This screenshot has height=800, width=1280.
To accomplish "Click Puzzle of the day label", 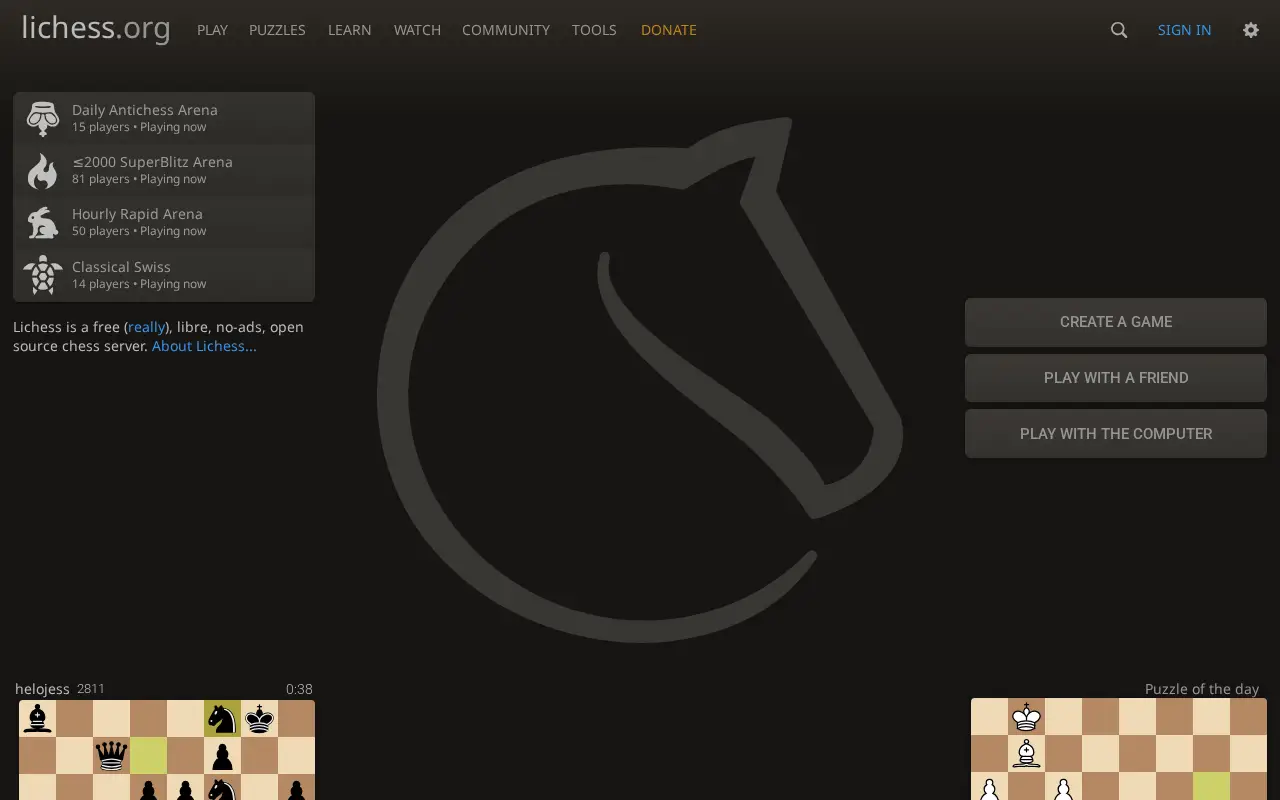I will click(1202, 689).
